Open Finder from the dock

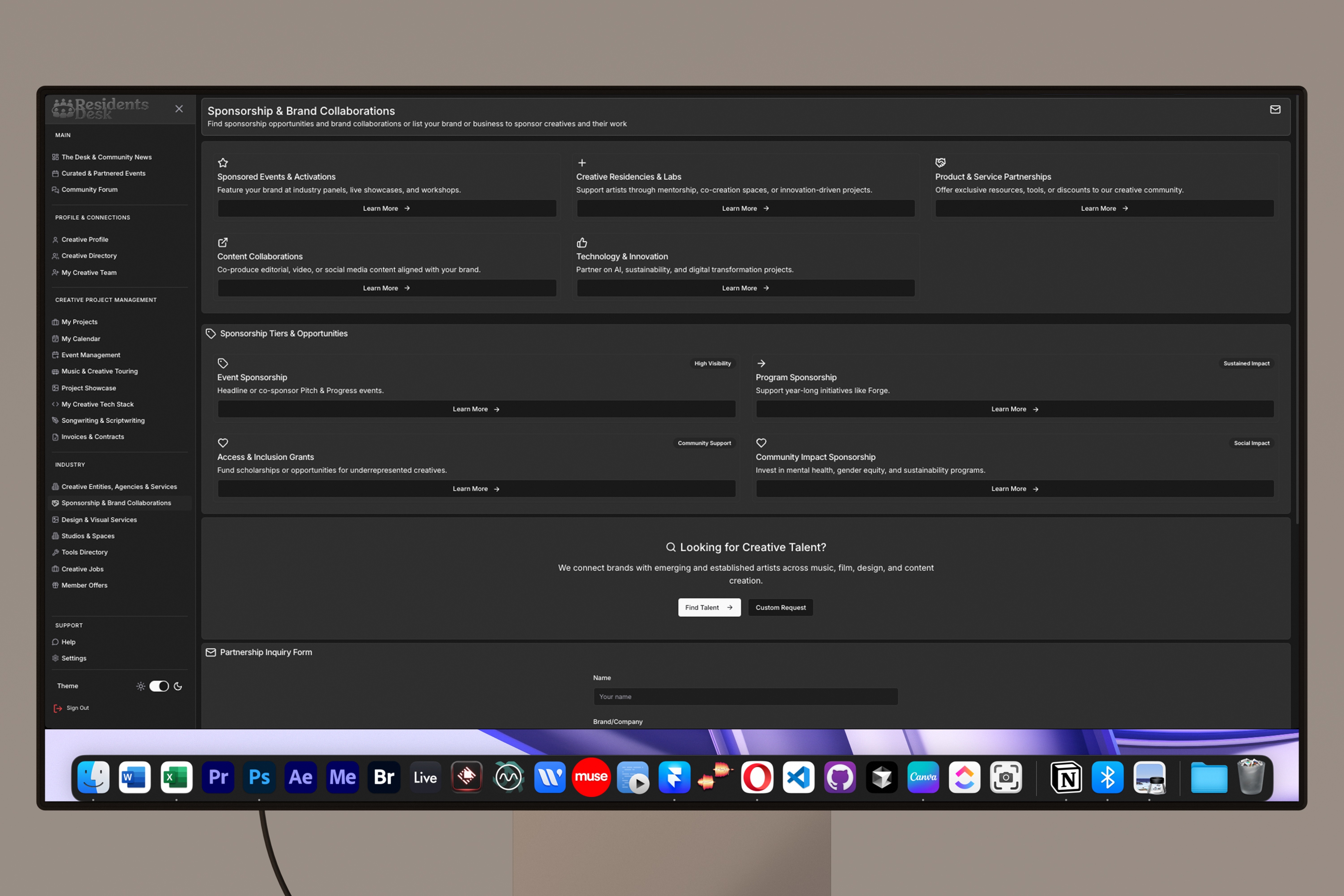click(x=93, y=777)
